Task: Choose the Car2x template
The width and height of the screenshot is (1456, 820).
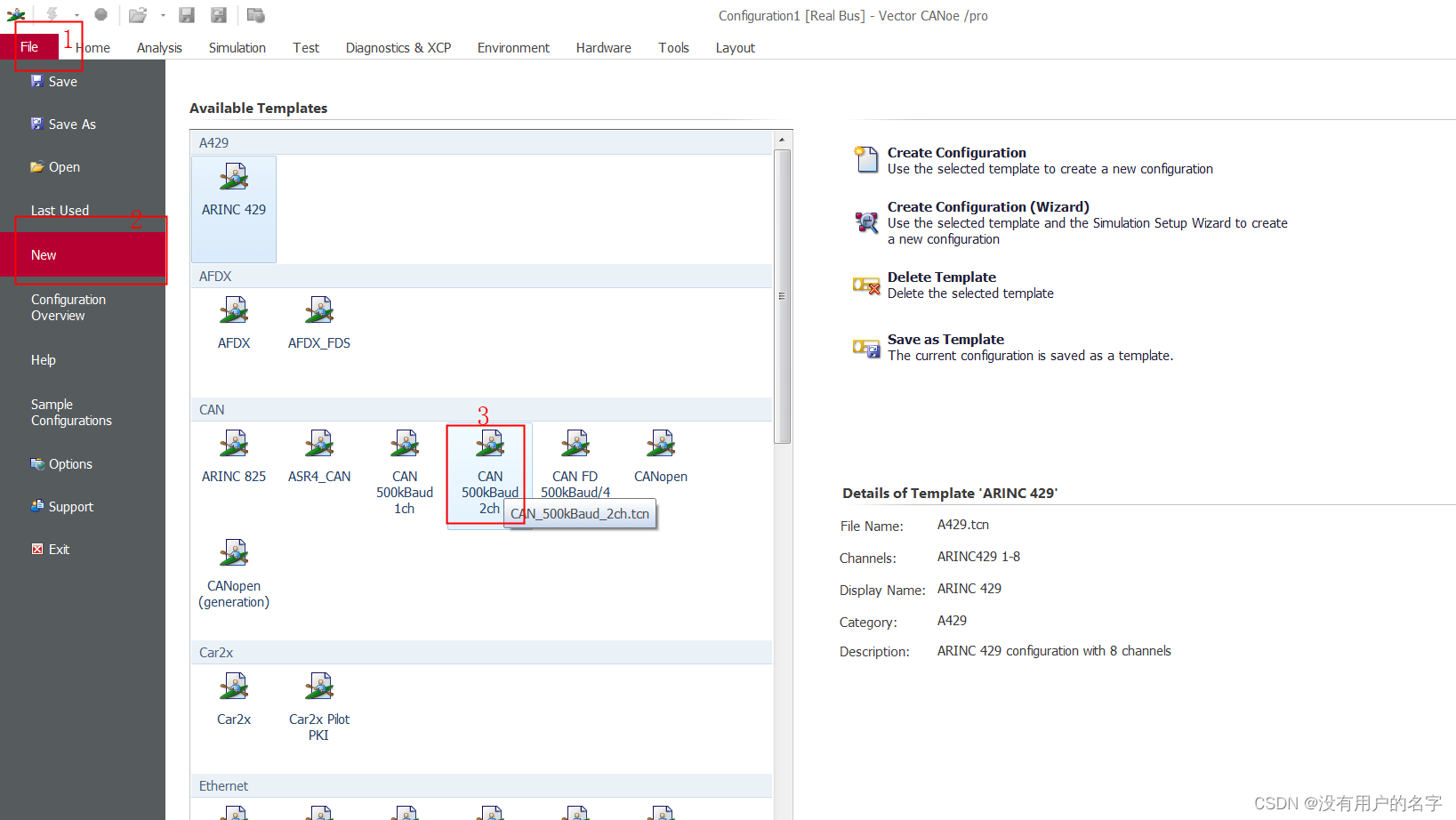Action: [x=234, y=699]
